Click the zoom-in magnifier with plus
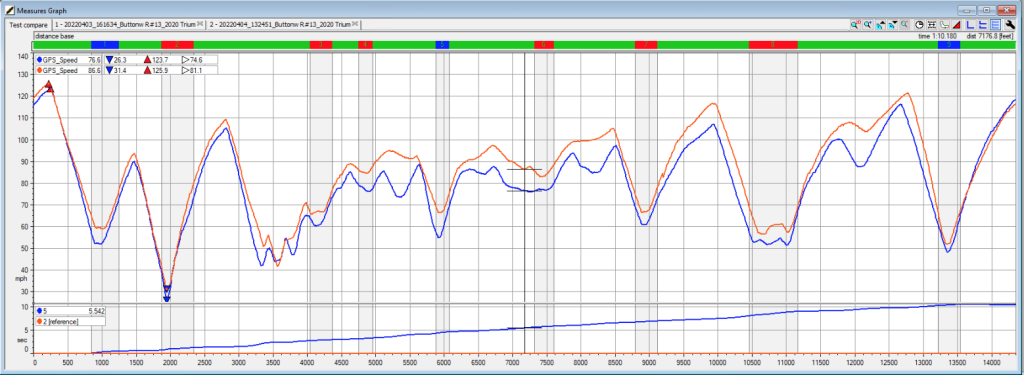Screen dimensions: 1024x375 (x=868, y=24)
